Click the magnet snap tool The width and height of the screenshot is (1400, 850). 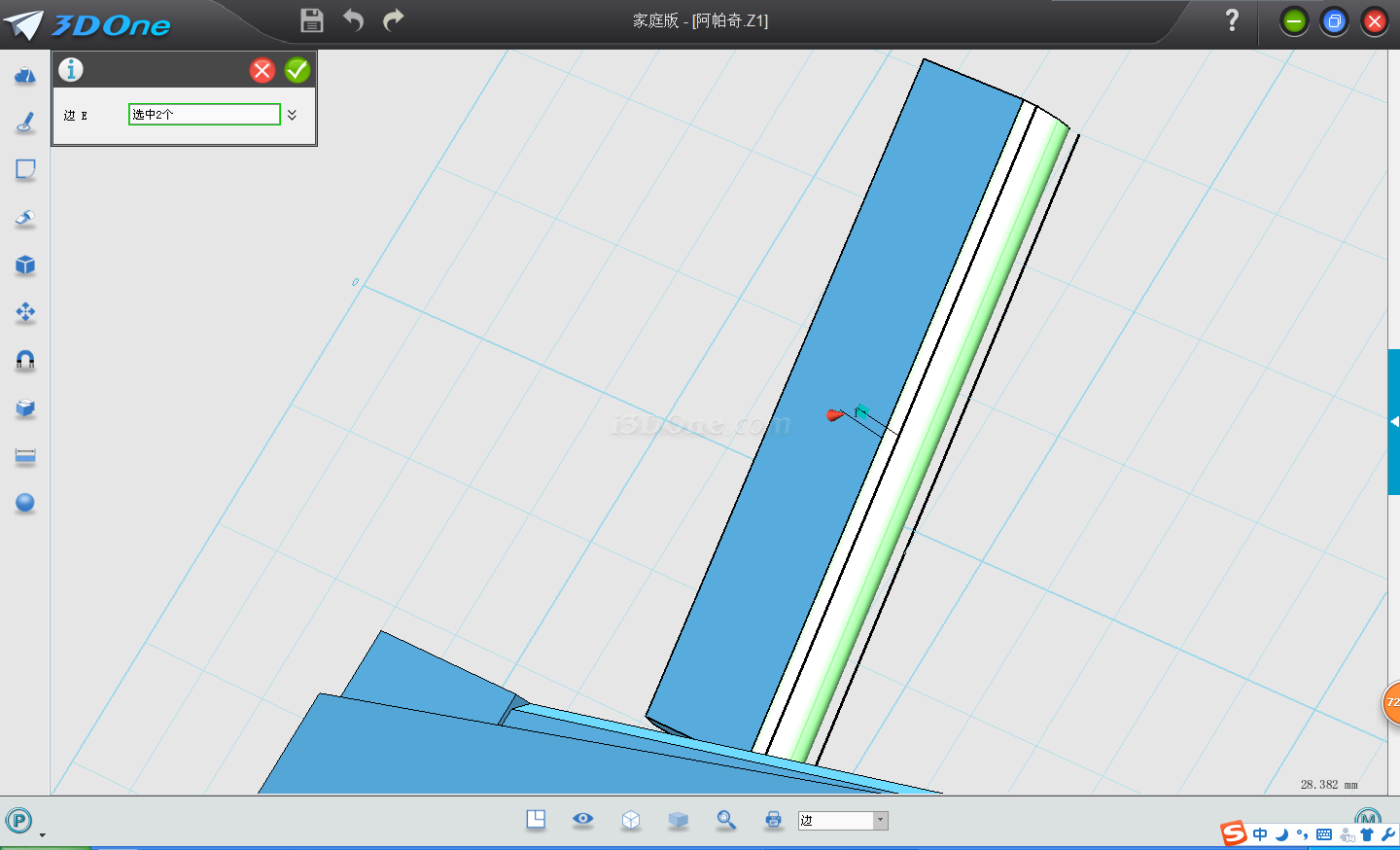pos(25,361)
